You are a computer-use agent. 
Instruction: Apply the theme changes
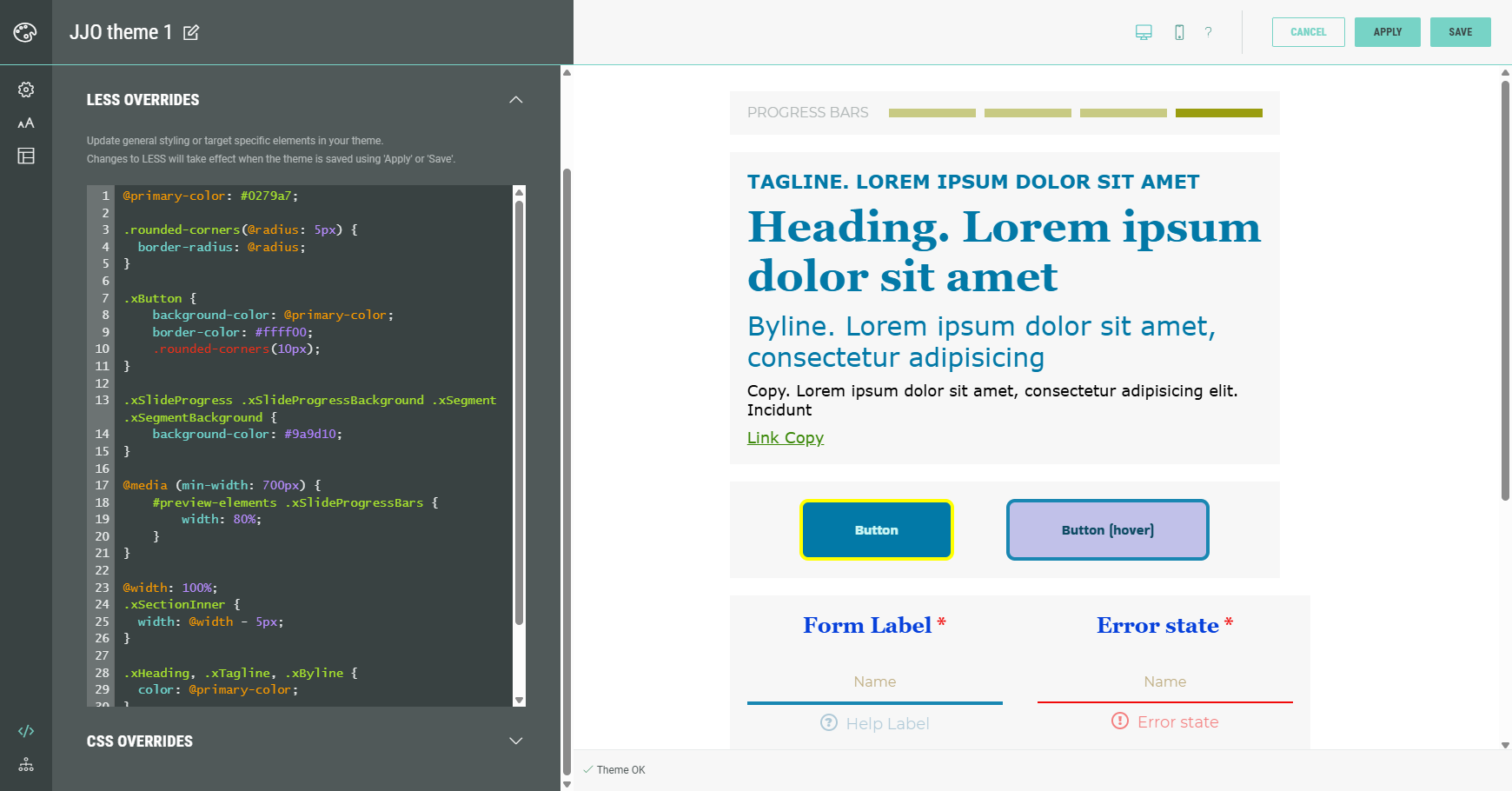pyautogui.click(x=1387, y=32)
